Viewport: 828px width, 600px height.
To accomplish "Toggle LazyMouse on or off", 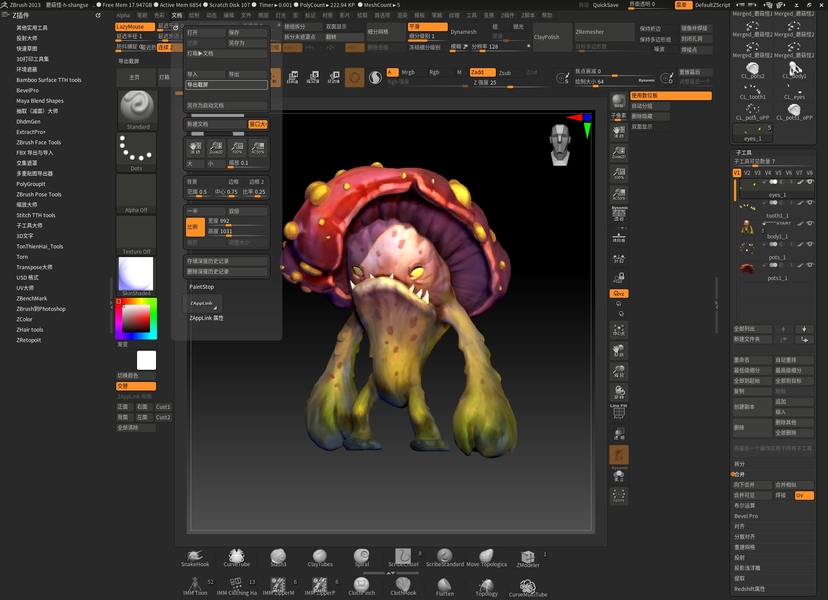I will click(135, 26).
